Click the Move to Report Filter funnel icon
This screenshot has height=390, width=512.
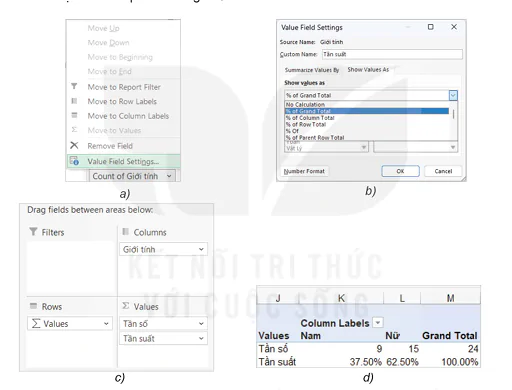(x=74, y=86)
